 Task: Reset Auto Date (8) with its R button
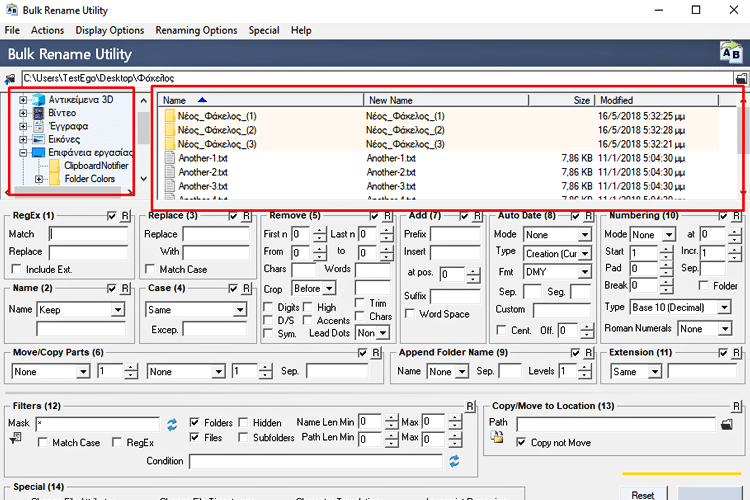(x=589, y=216)
